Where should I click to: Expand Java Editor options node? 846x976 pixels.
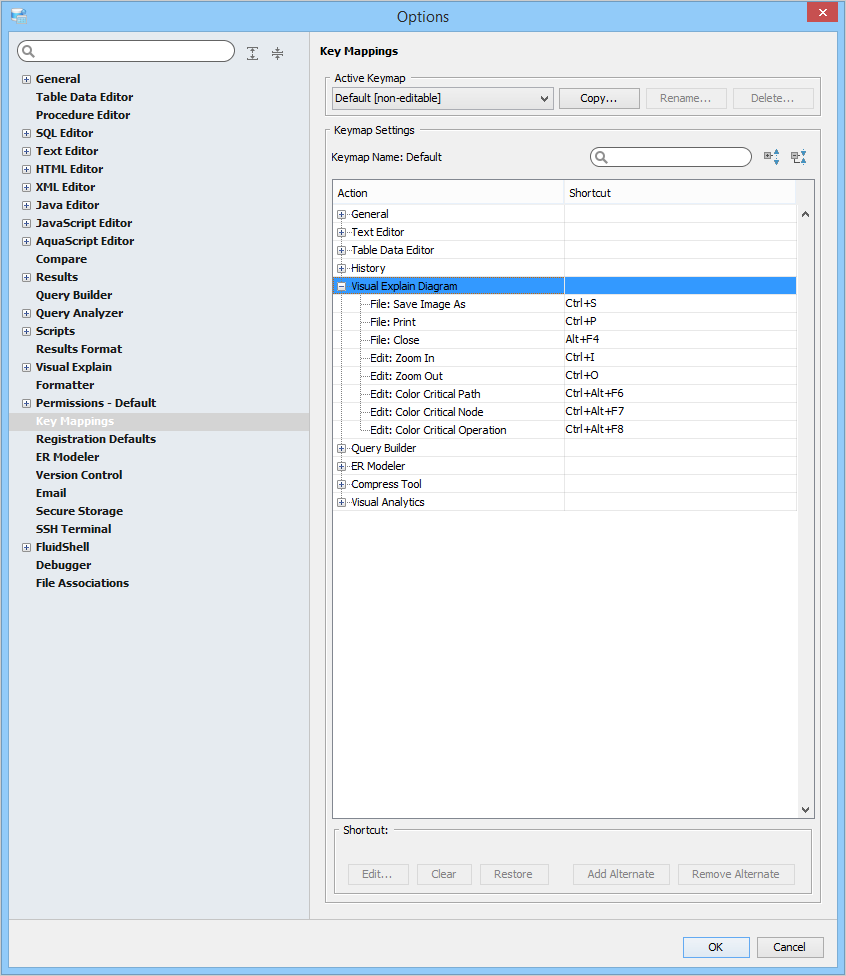(x=26, y=205)
